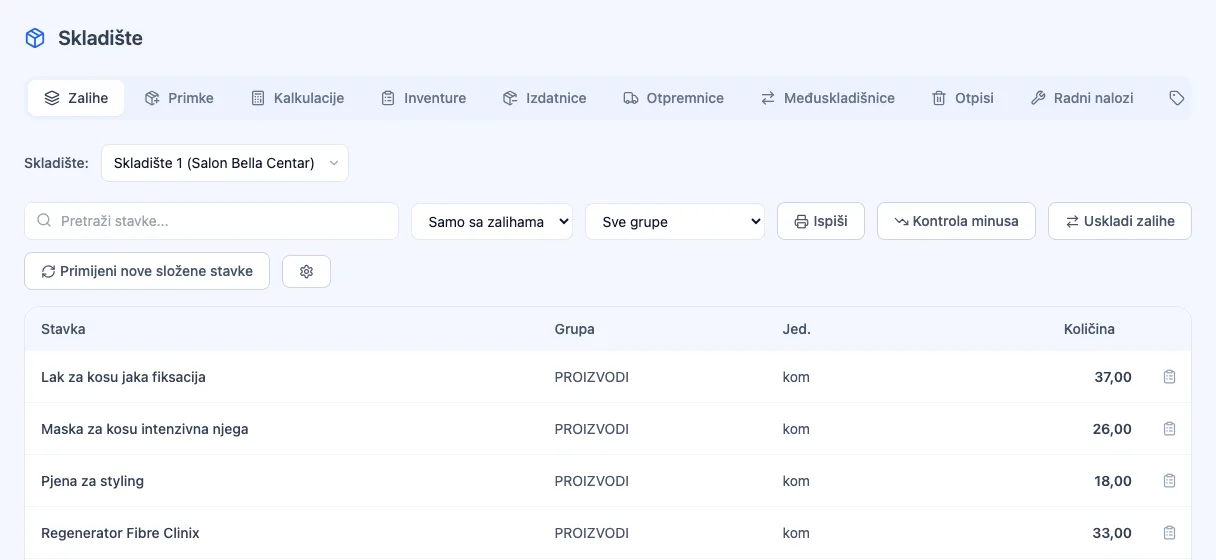Click the price tag icon tab
1216x560 pixels.
pos(1177,98)
